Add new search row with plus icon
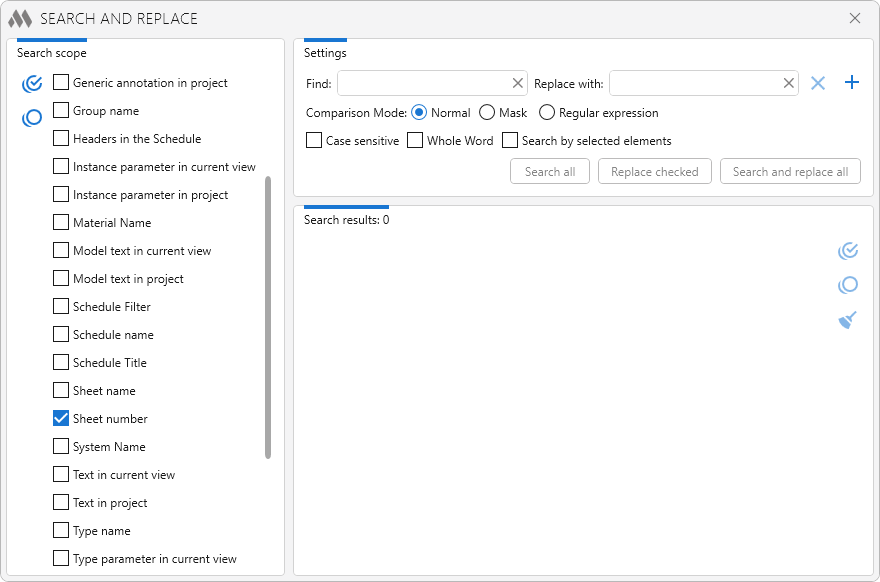880x582 pixels. coord(852,83)
